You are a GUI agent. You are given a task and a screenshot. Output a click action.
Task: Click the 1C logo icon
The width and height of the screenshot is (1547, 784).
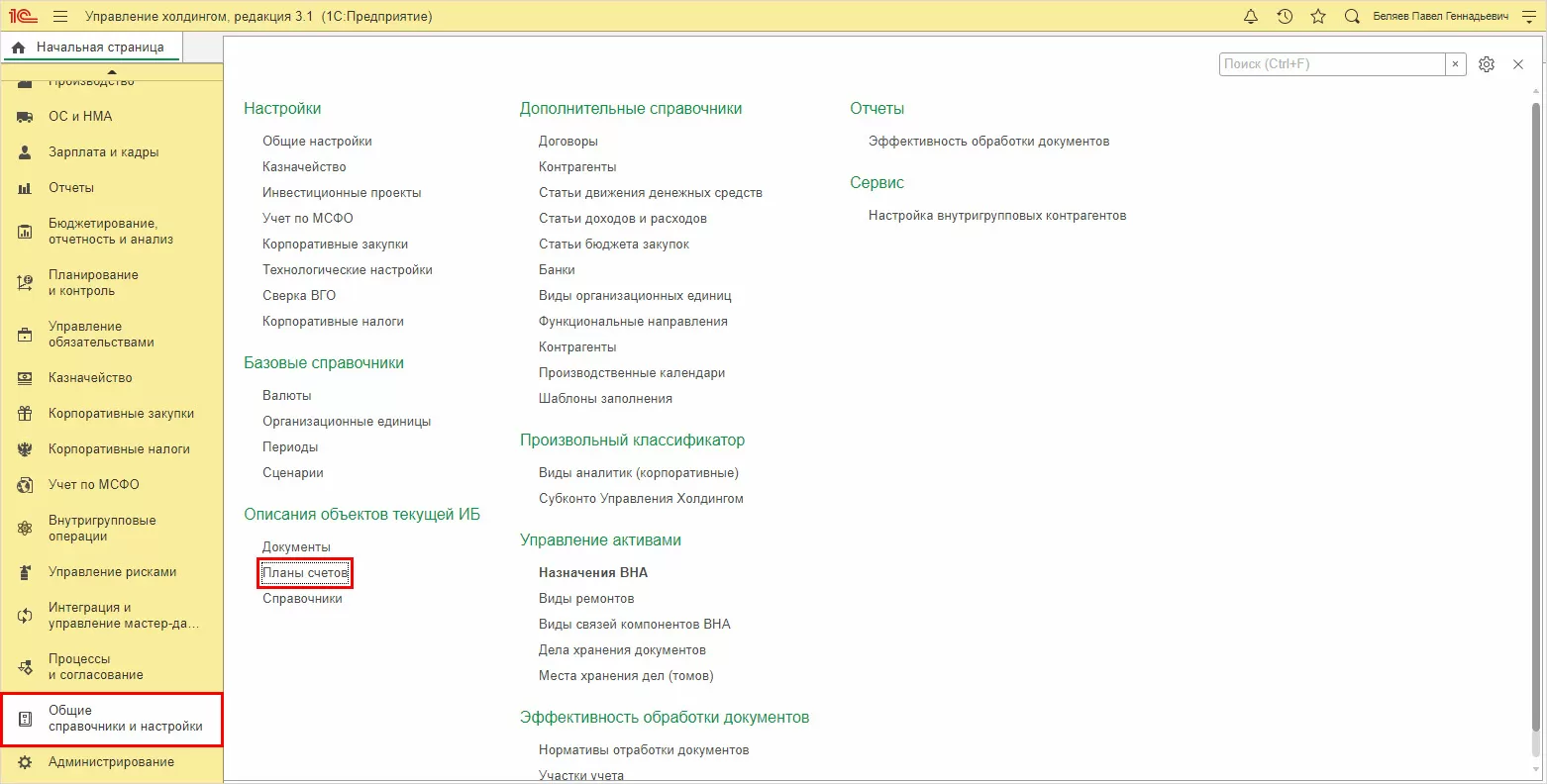[23, 17]
